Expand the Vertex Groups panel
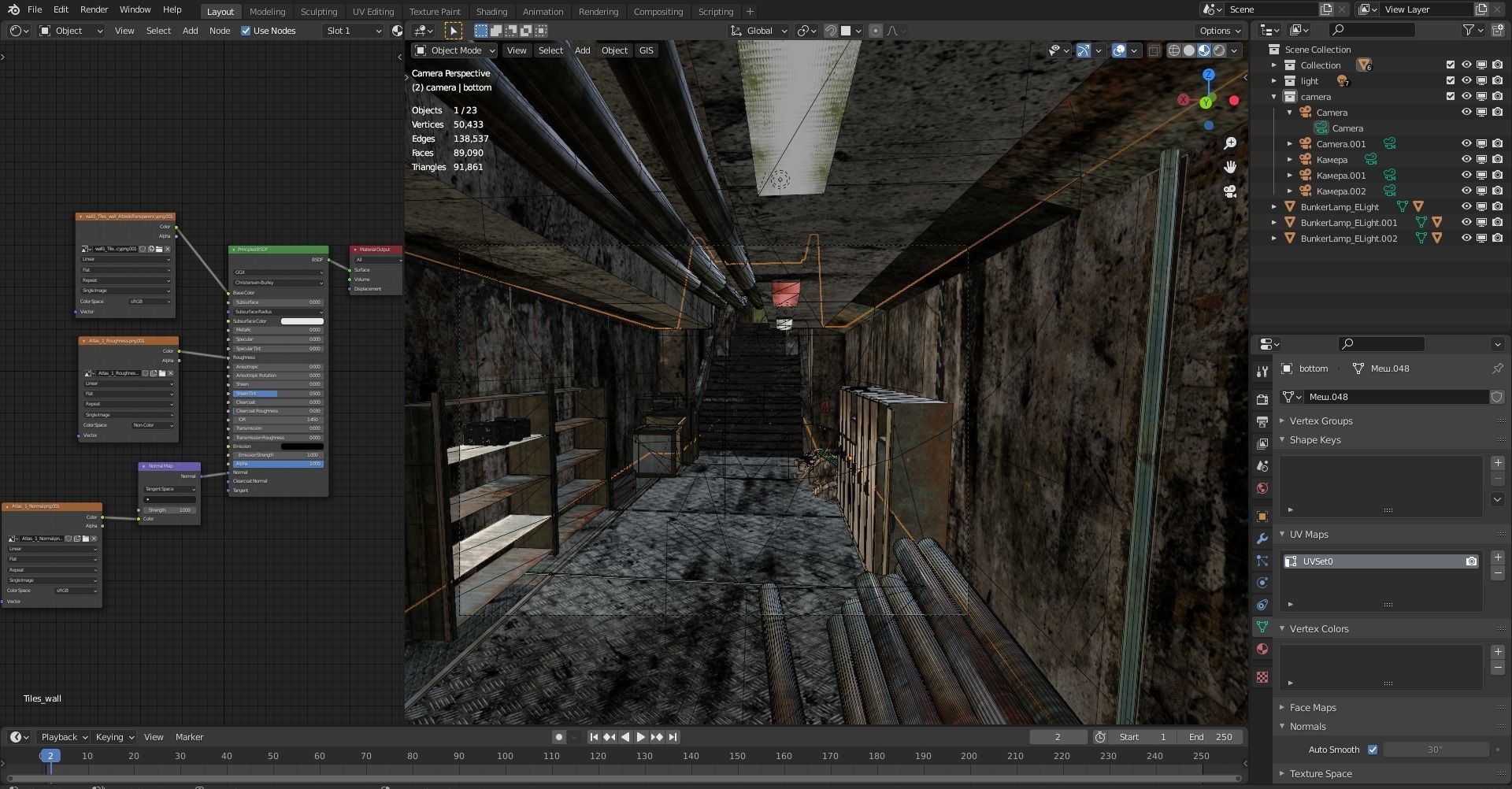This screenshot has height=789, width=1512. (1321, 421)
